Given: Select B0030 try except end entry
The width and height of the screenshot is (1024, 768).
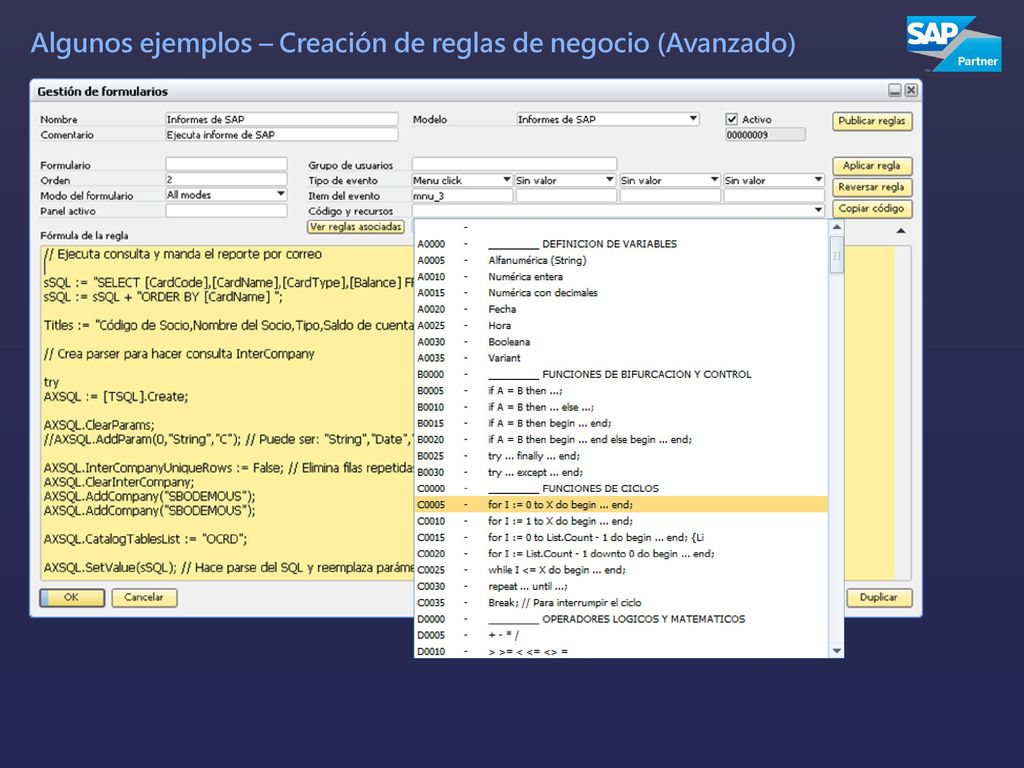Looking at the screenshot, I should click(x=621, y=472).
